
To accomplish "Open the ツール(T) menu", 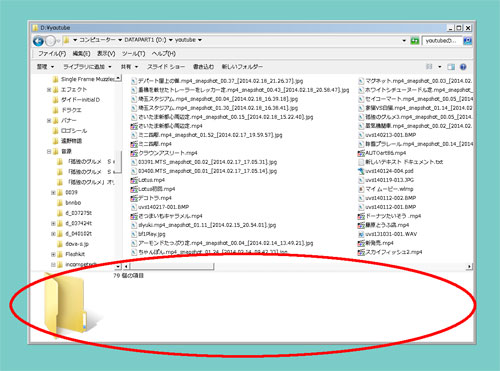I will [133, 53].
